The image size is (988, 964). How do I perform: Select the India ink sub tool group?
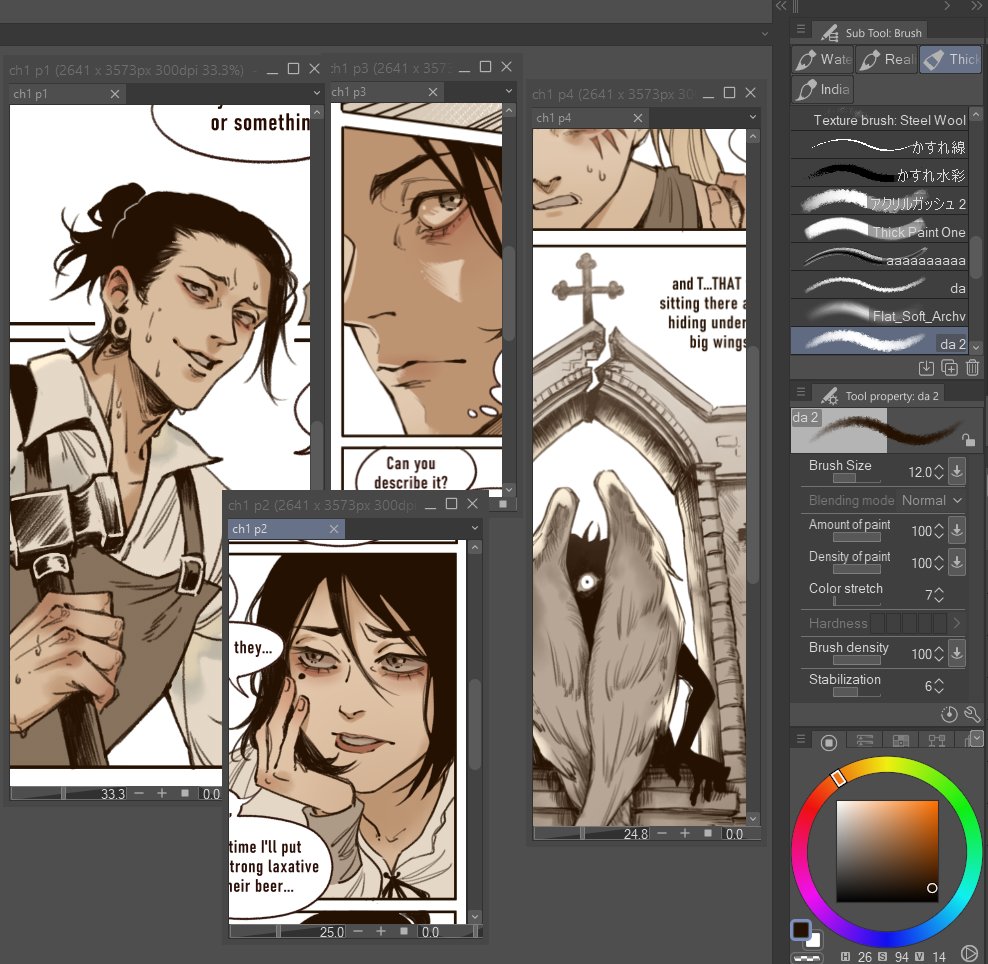(x=822, y=89)
